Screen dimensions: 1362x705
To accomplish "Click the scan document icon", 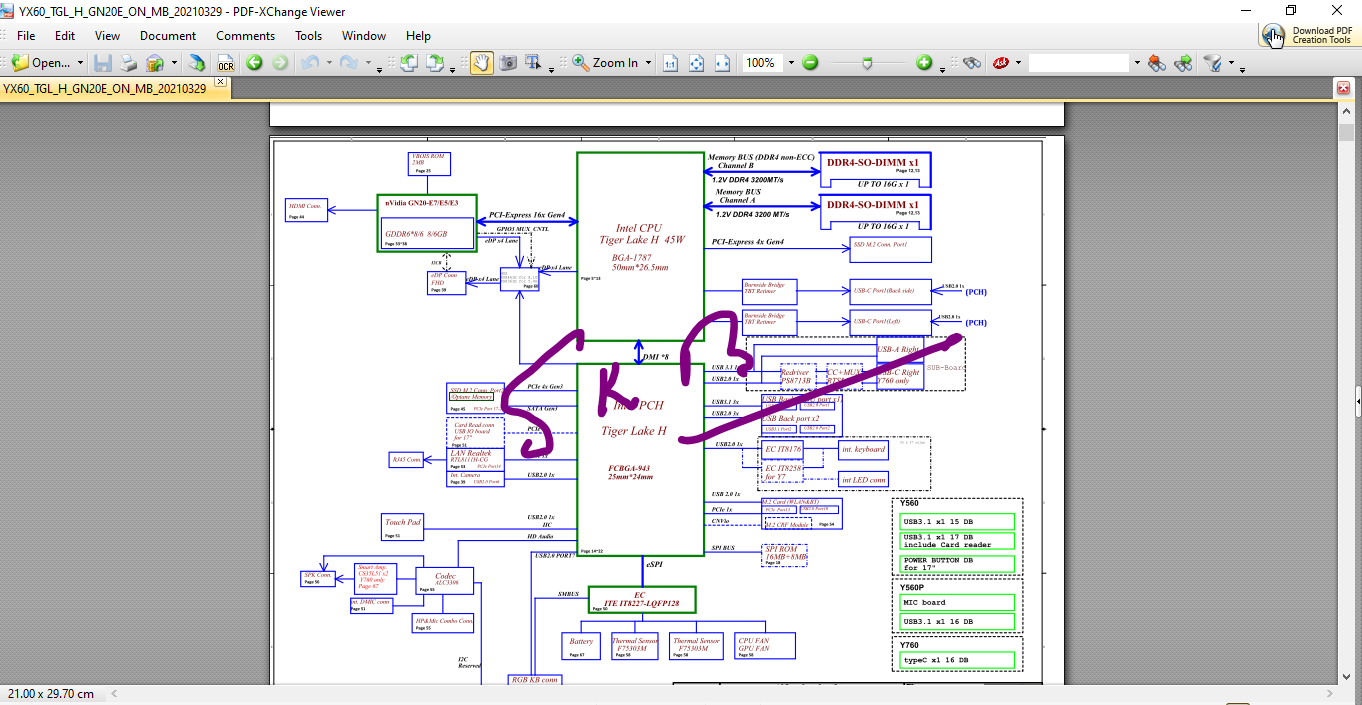I will coord(198,62).
